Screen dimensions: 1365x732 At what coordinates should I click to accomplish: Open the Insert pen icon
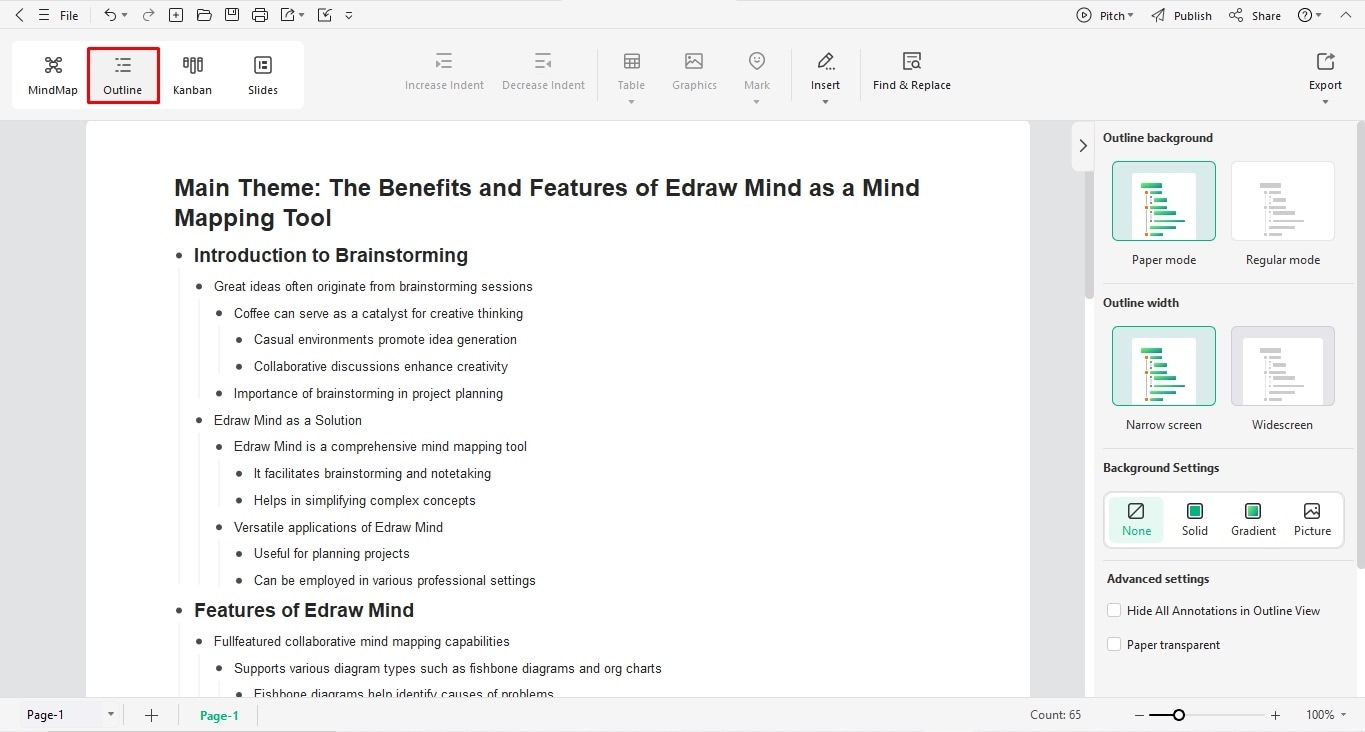[825, 62]
